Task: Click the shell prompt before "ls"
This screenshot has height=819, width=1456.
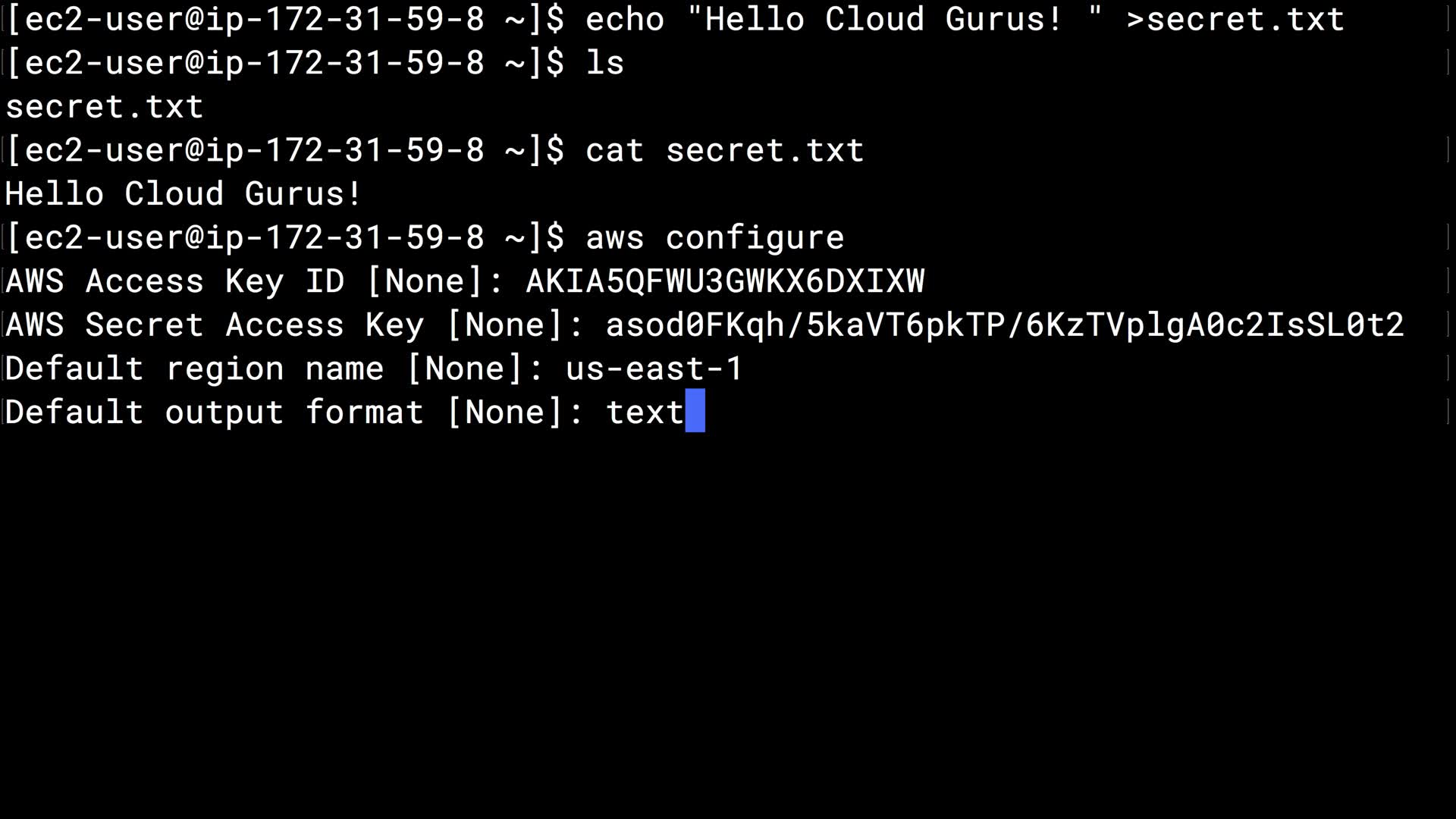Action: coord(285,63)
